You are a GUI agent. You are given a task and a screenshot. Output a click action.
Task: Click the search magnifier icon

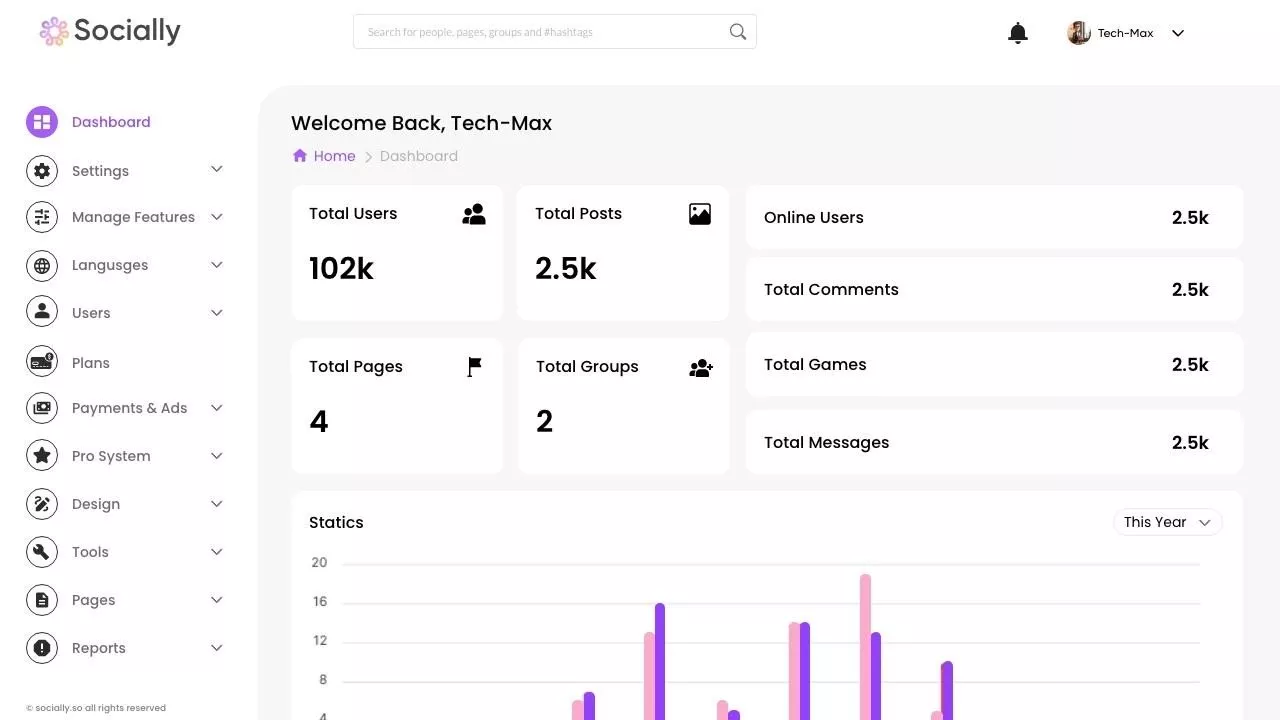coord(738,32)
